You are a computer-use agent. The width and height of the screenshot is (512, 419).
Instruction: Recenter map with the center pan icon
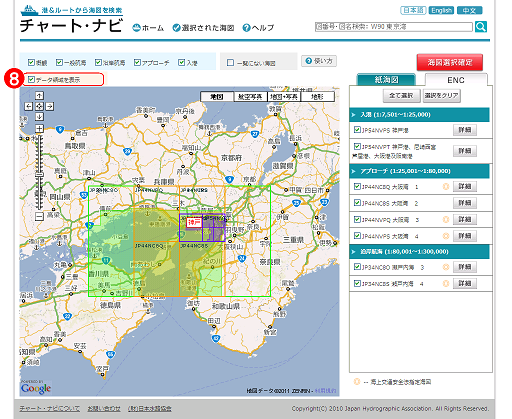tap(39, 106)
